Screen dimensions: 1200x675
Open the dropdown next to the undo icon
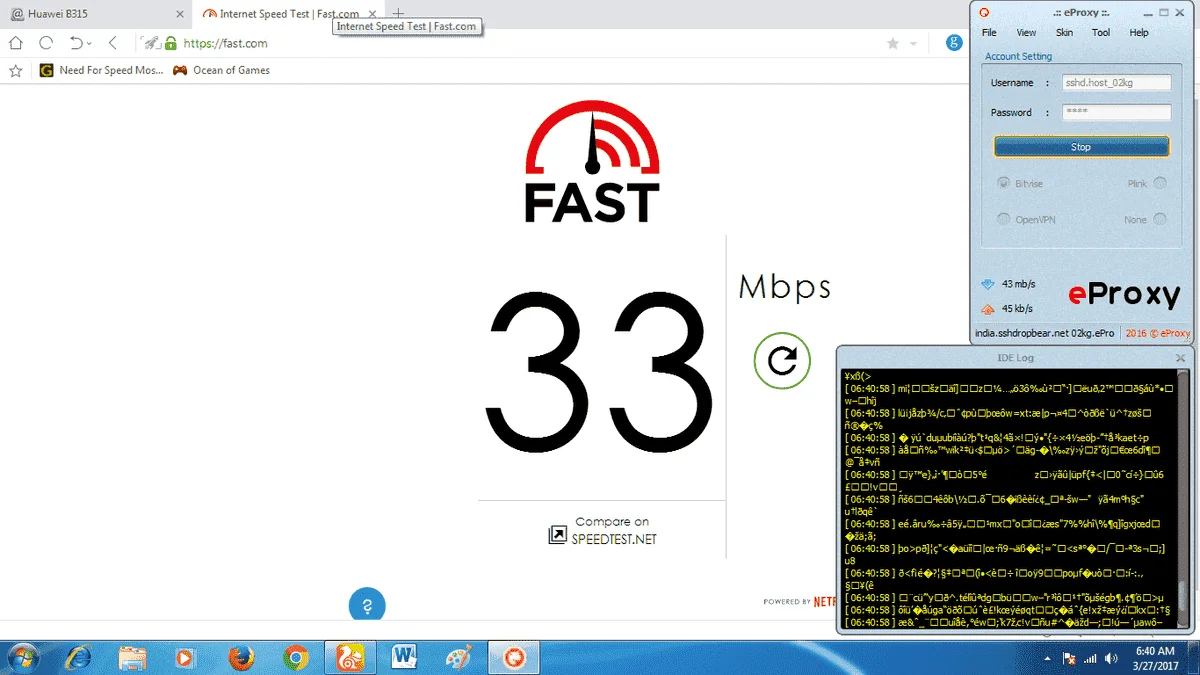pyautogui.click(x=89, y=44)
